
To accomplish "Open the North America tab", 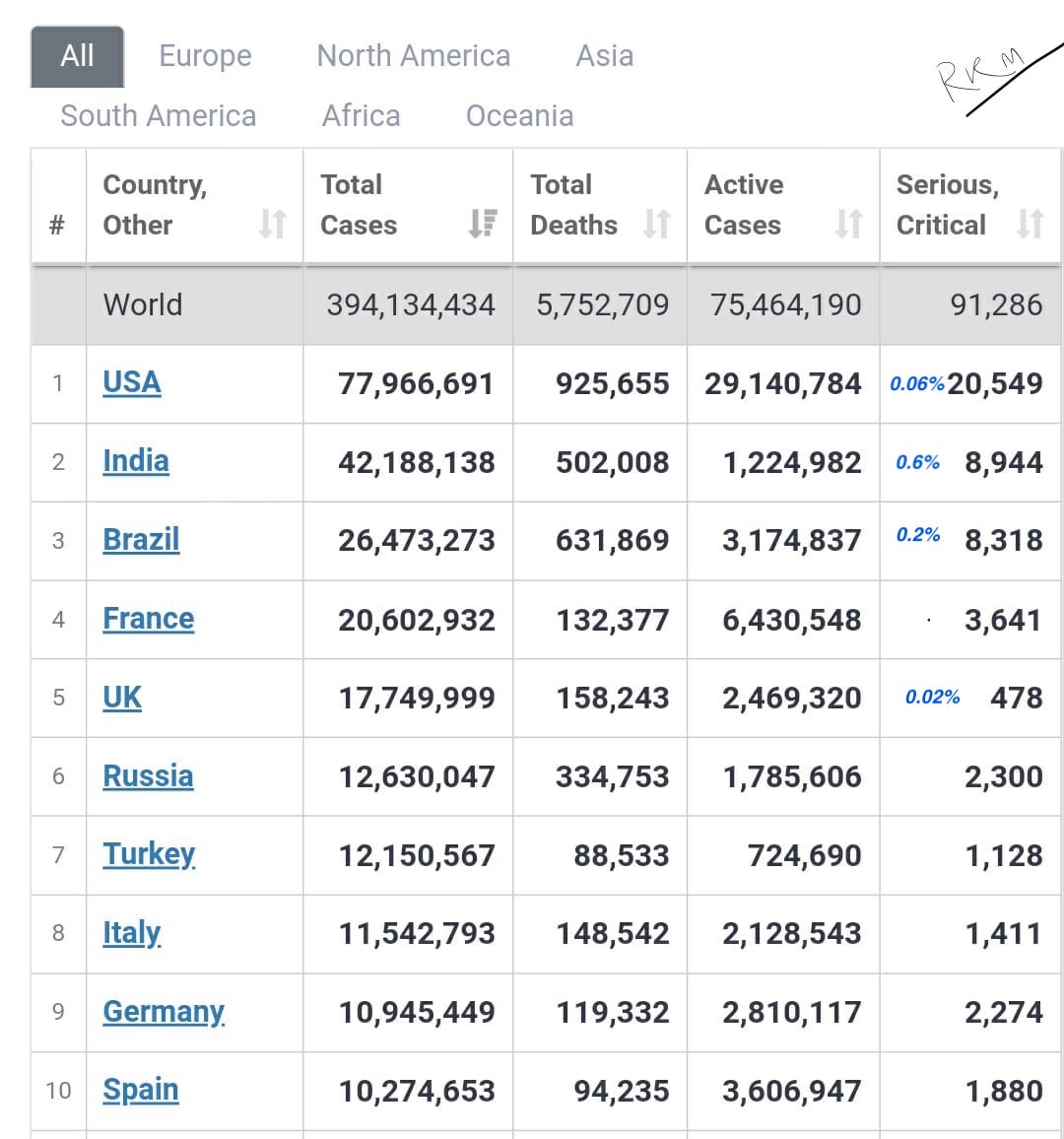I will click(413, 56).
